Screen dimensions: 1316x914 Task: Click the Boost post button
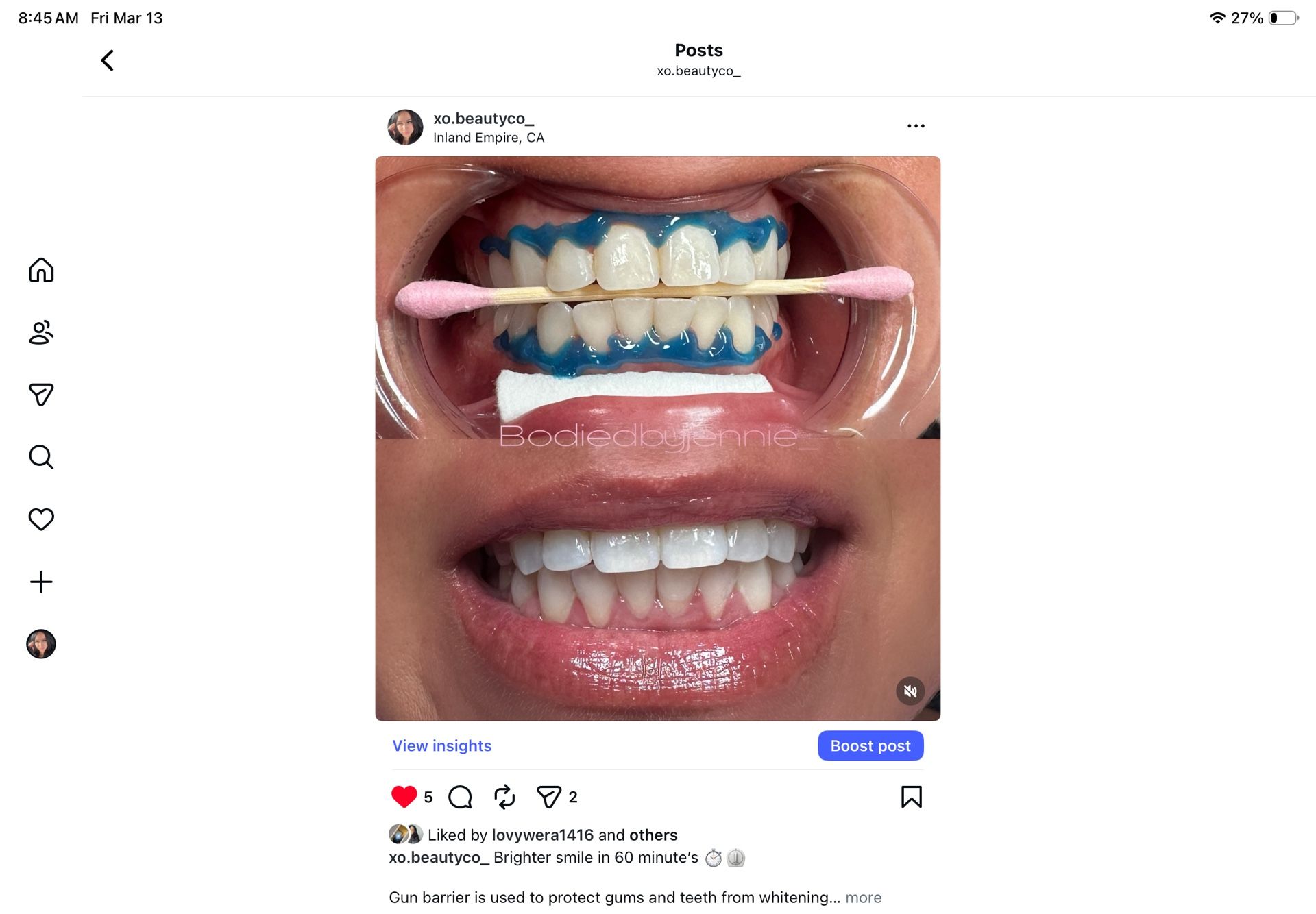tap(870, 745)
